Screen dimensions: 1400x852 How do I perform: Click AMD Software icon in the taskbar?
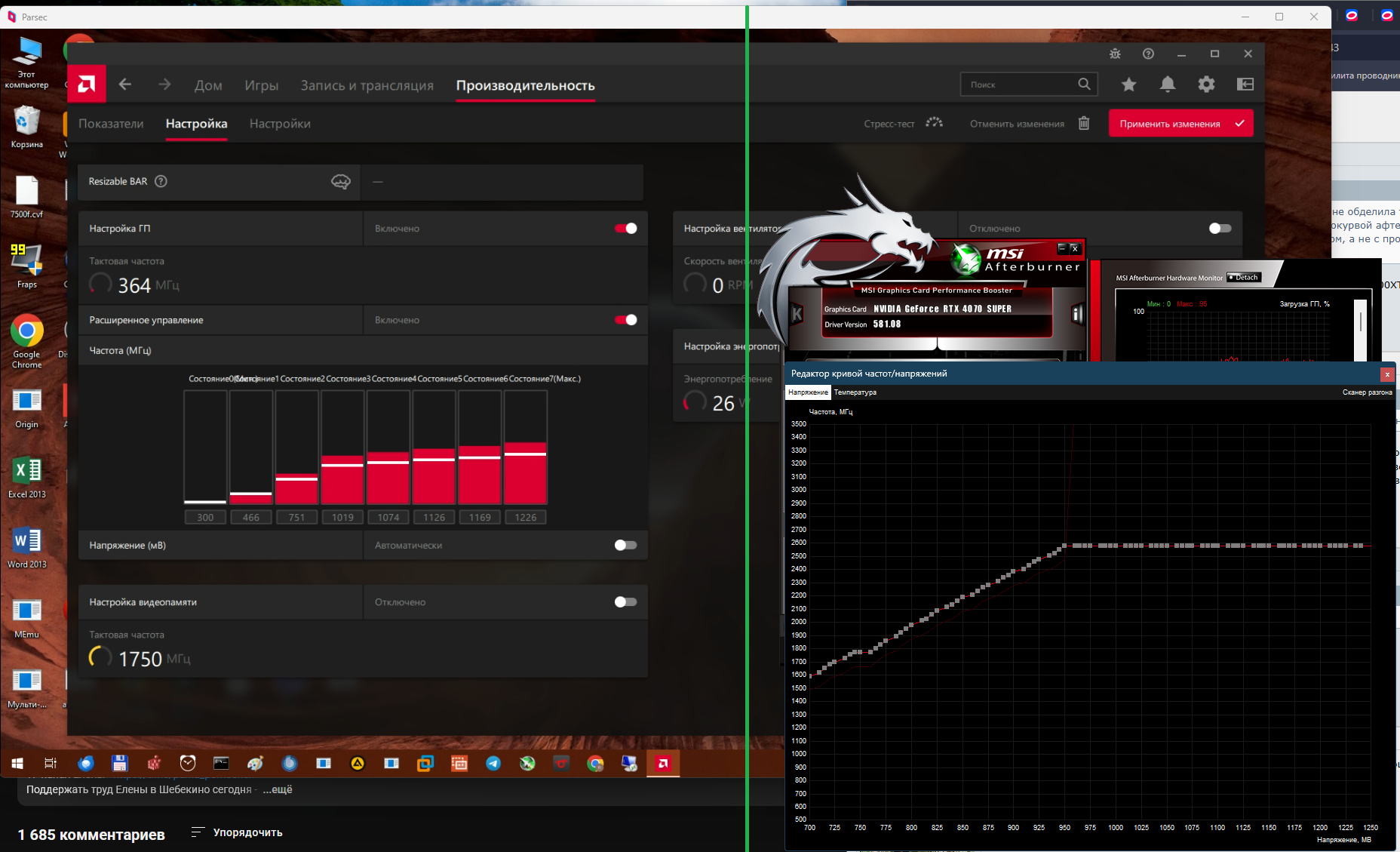pyautogui.click(x=663, y=764)
